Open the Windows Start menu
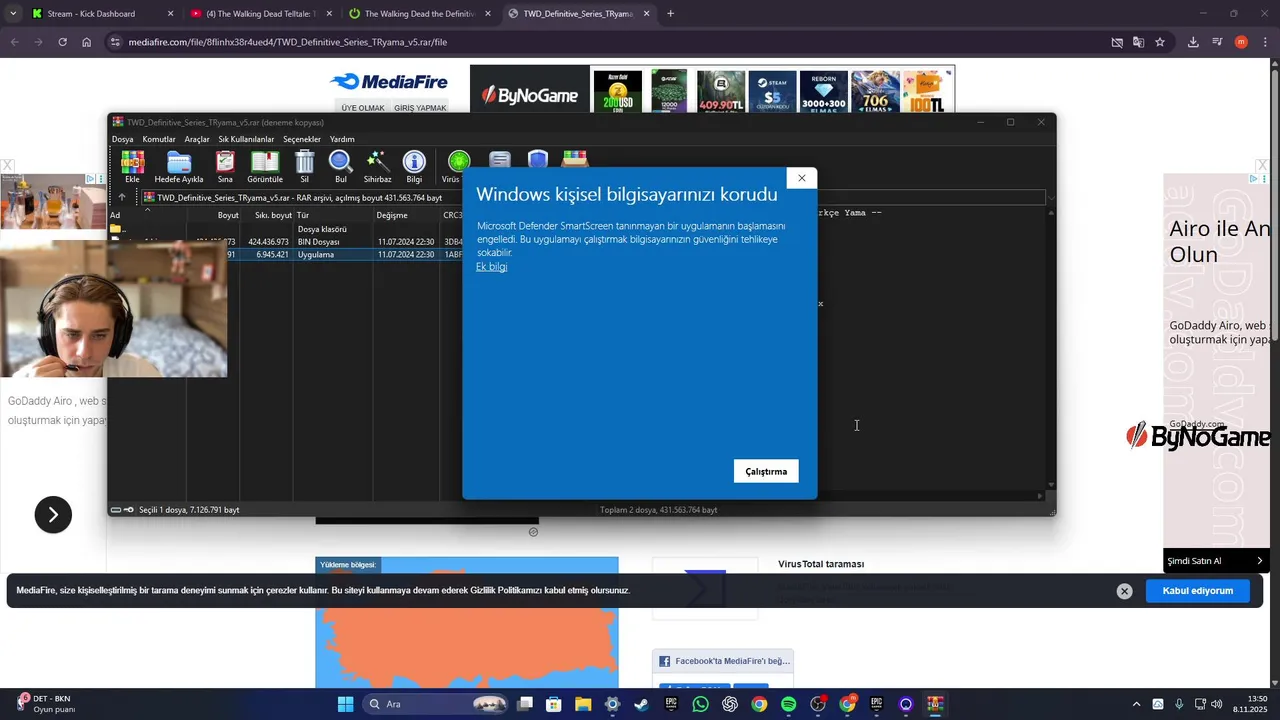The image size is (1280, 720). pyautogui.click(x=345, y=704)
